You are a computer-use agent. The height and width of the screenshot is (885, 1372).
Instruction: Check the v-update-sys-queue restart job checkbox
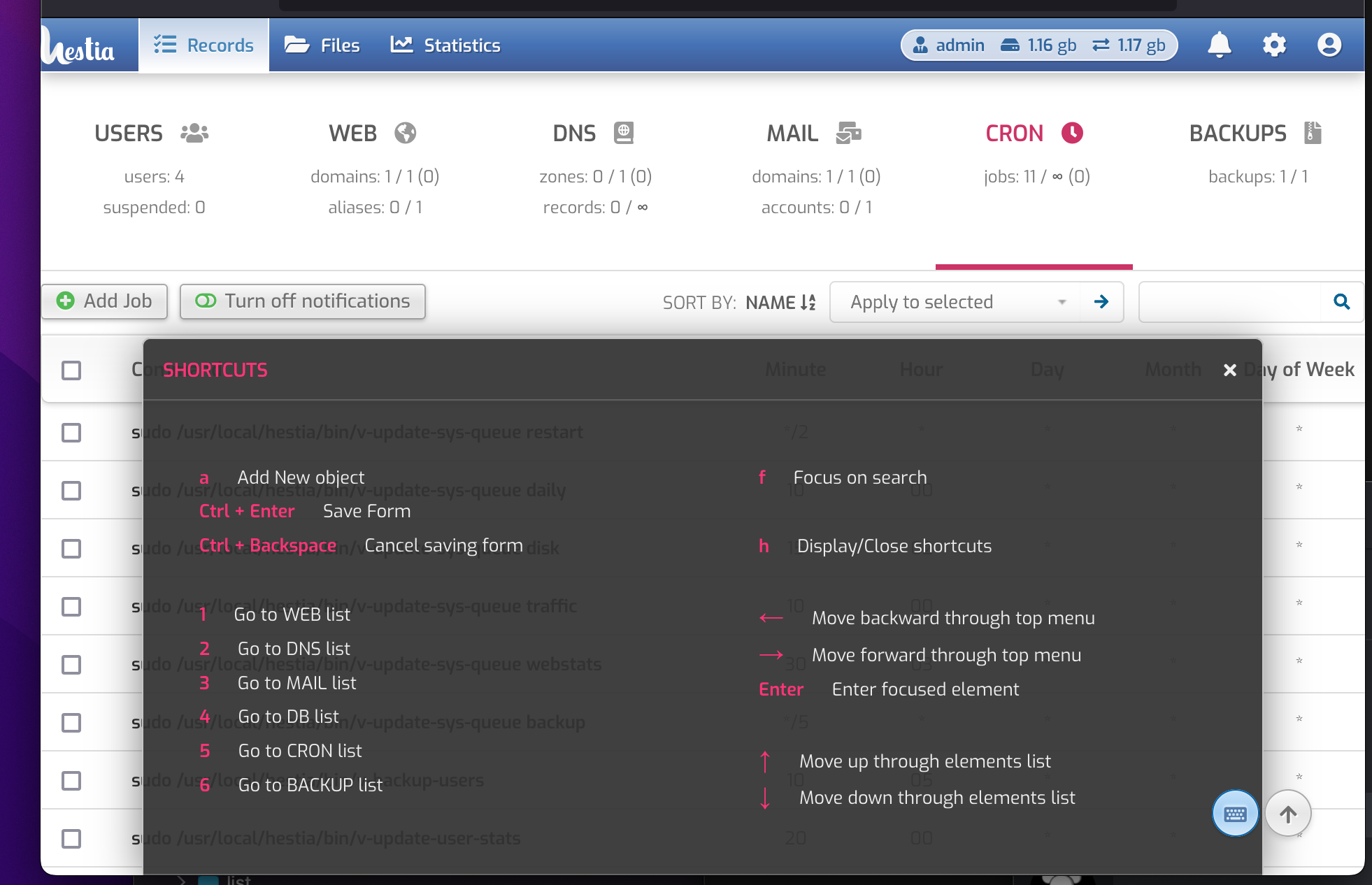click(71, 433)
